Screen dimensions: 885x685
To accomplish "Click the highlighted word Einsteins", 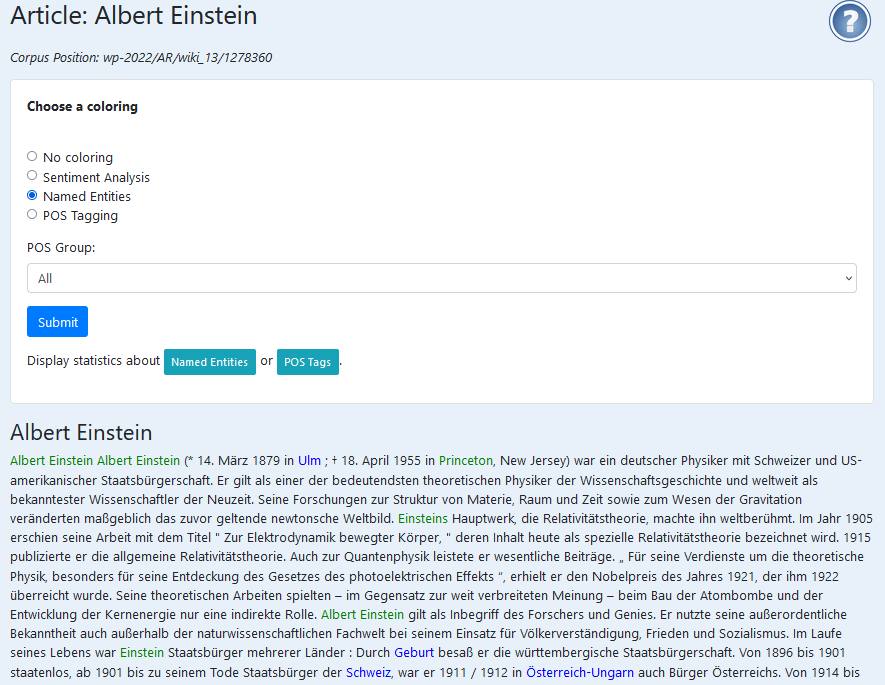I will tap(423, 518).
